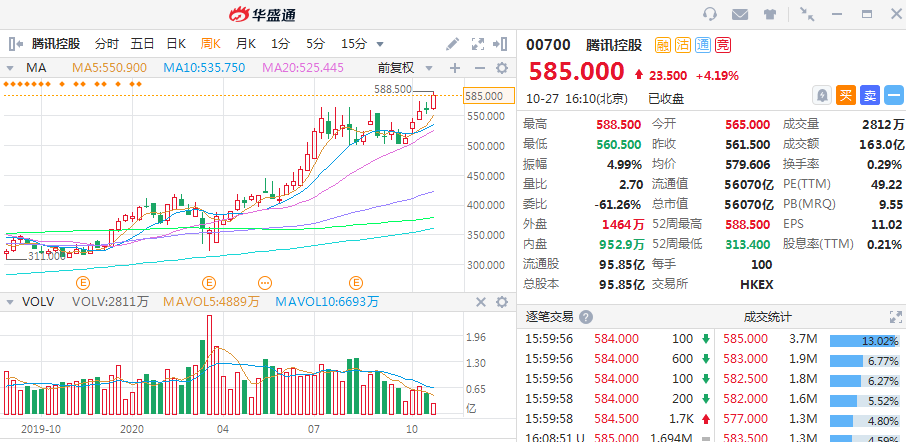
Task: Expand the trade statistics panel icon
Action: point(896,317)
